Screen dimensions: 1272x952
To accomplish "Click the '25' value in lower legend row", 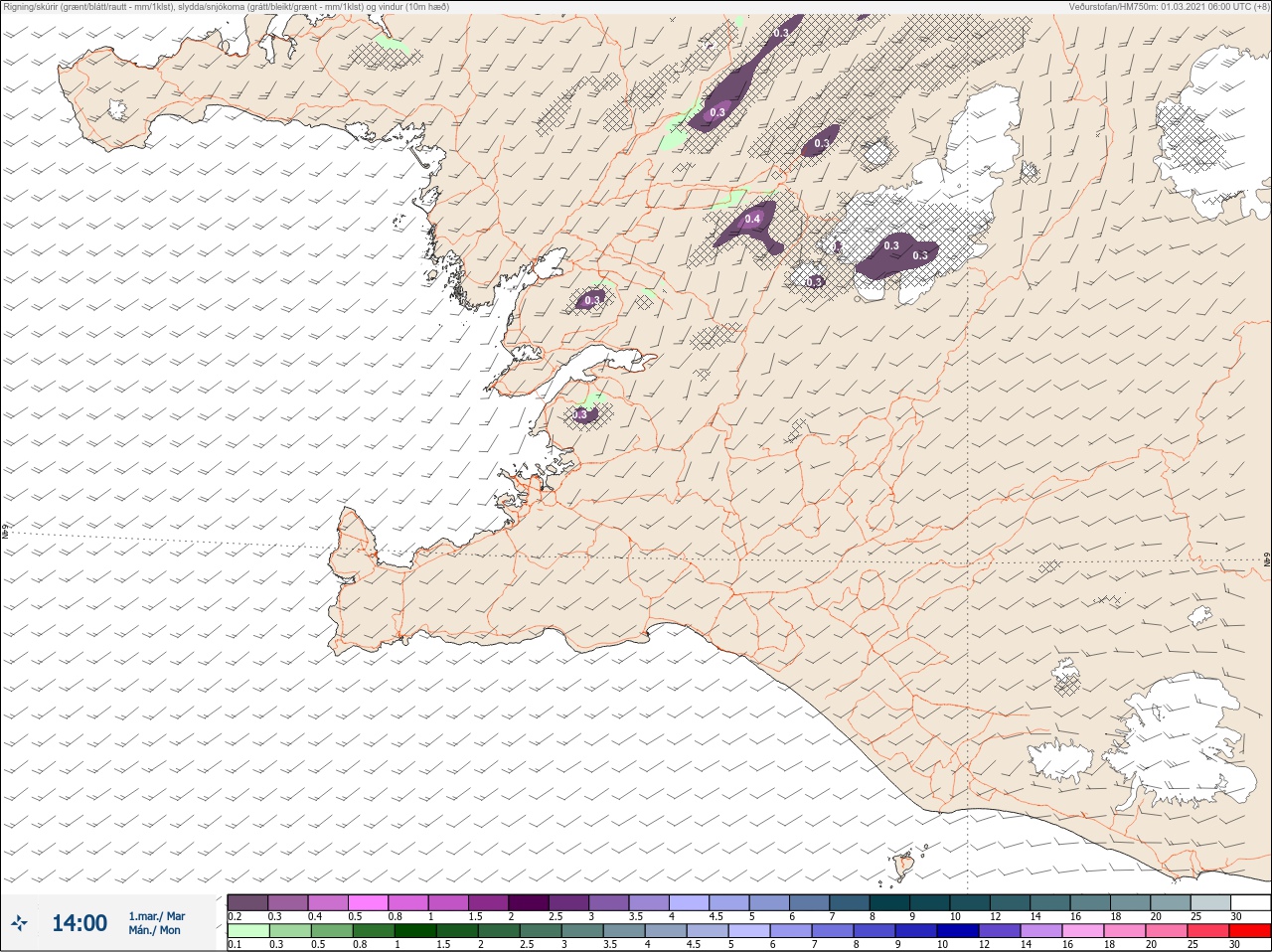I will [1193, 945].
